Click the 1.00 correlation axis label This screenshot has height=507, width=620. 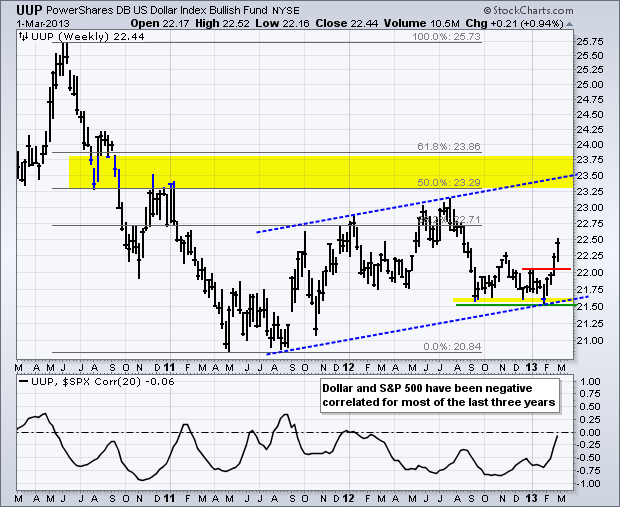[589, 382]
